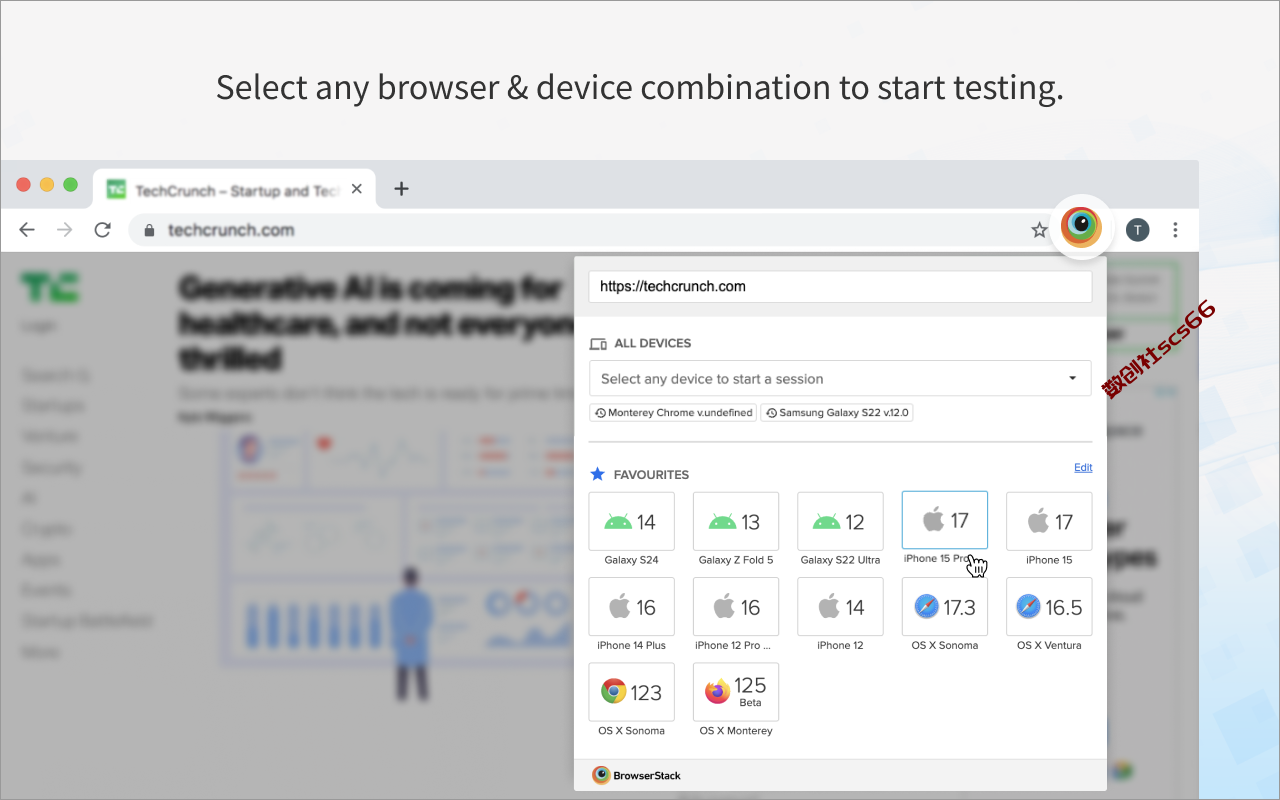
Task: Open the Generative AI article headline
Action: point(375,323)
